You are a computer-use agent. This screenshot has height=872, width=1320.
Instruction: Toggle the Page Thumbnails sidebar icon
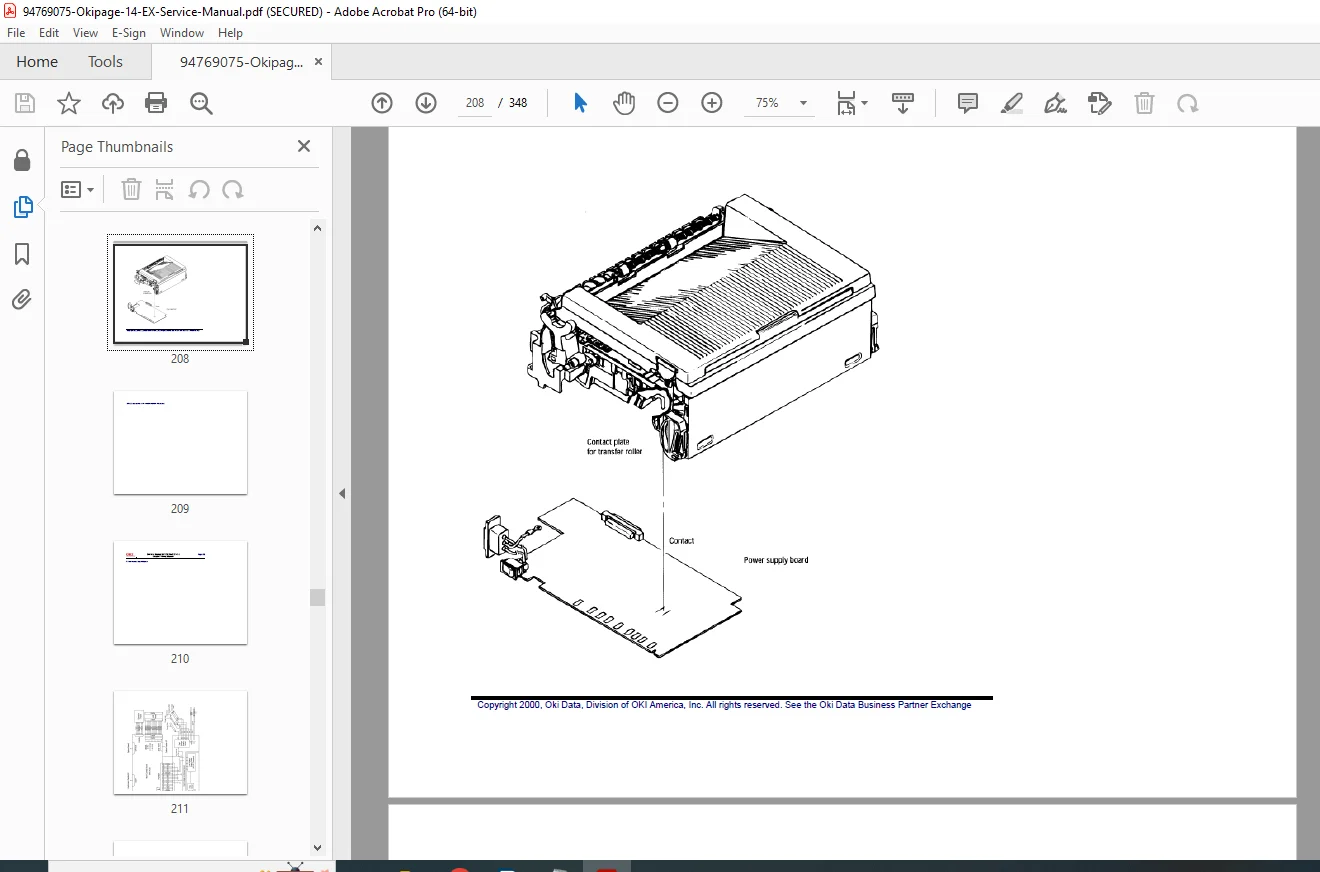tap(22, 207)
